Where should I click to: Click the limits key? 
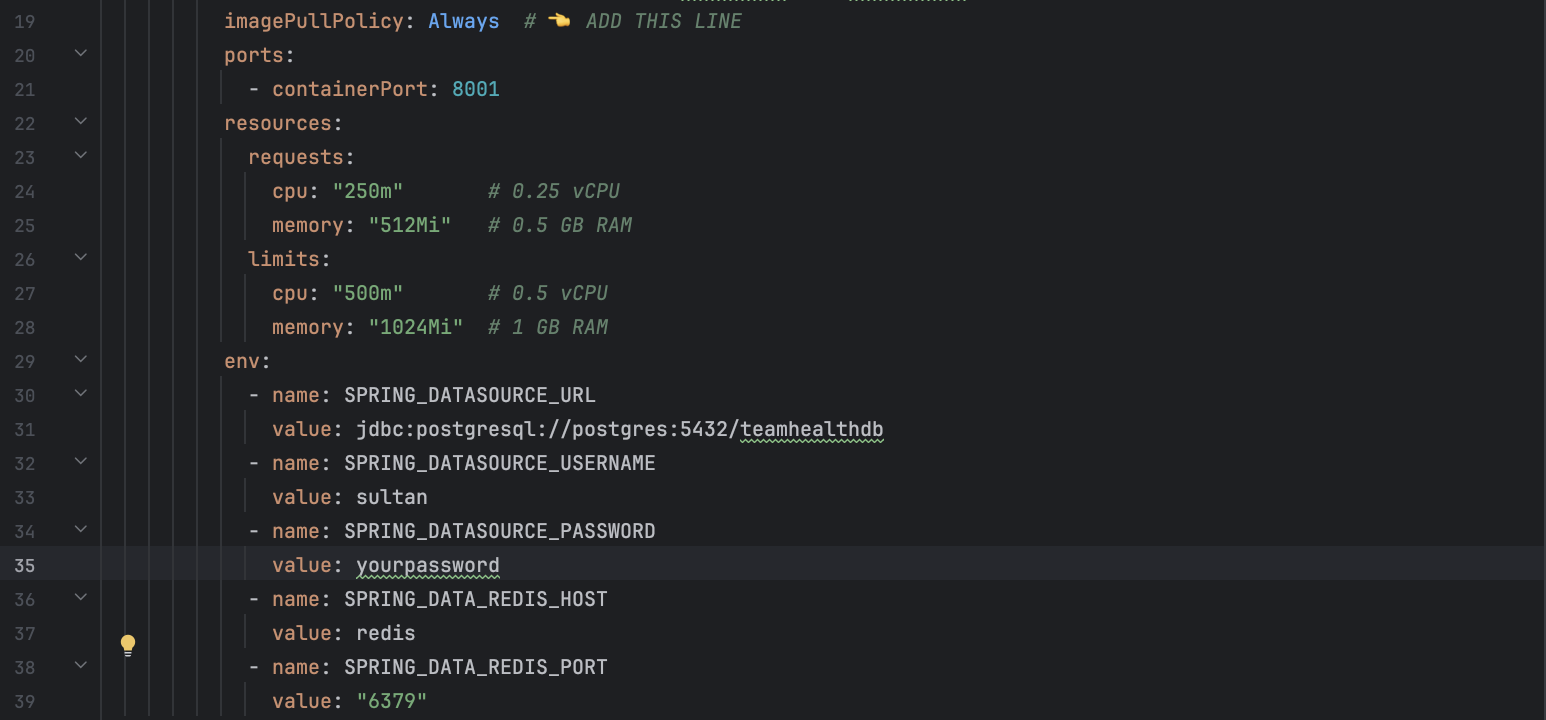tap(284, 260)
